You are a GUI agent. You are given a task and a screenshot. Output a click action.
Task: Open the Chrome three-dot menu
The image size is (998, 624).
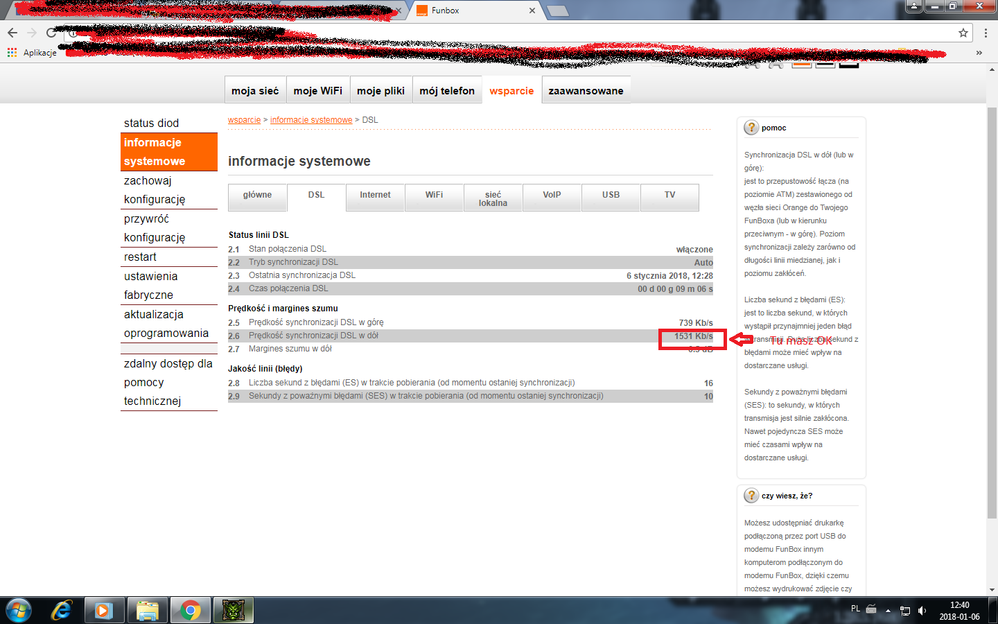pos(984,32)
